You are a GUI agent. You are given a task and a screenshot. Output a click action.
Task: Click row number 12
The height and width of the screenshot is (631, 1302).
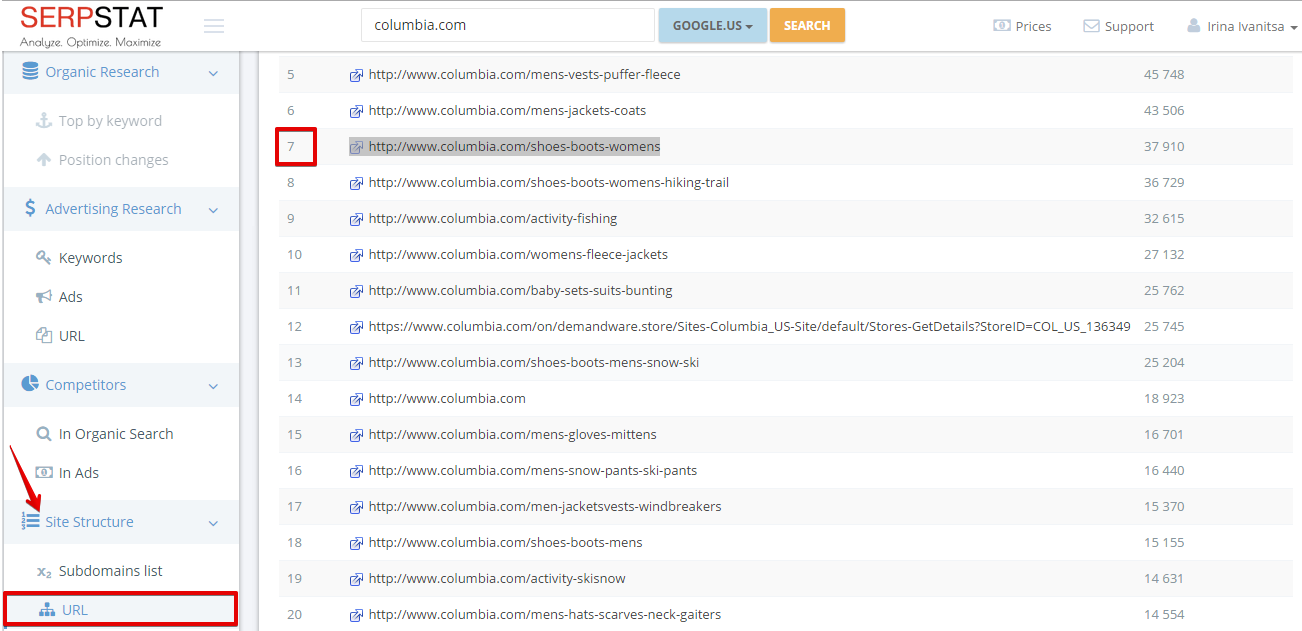[x=294, y=327]
